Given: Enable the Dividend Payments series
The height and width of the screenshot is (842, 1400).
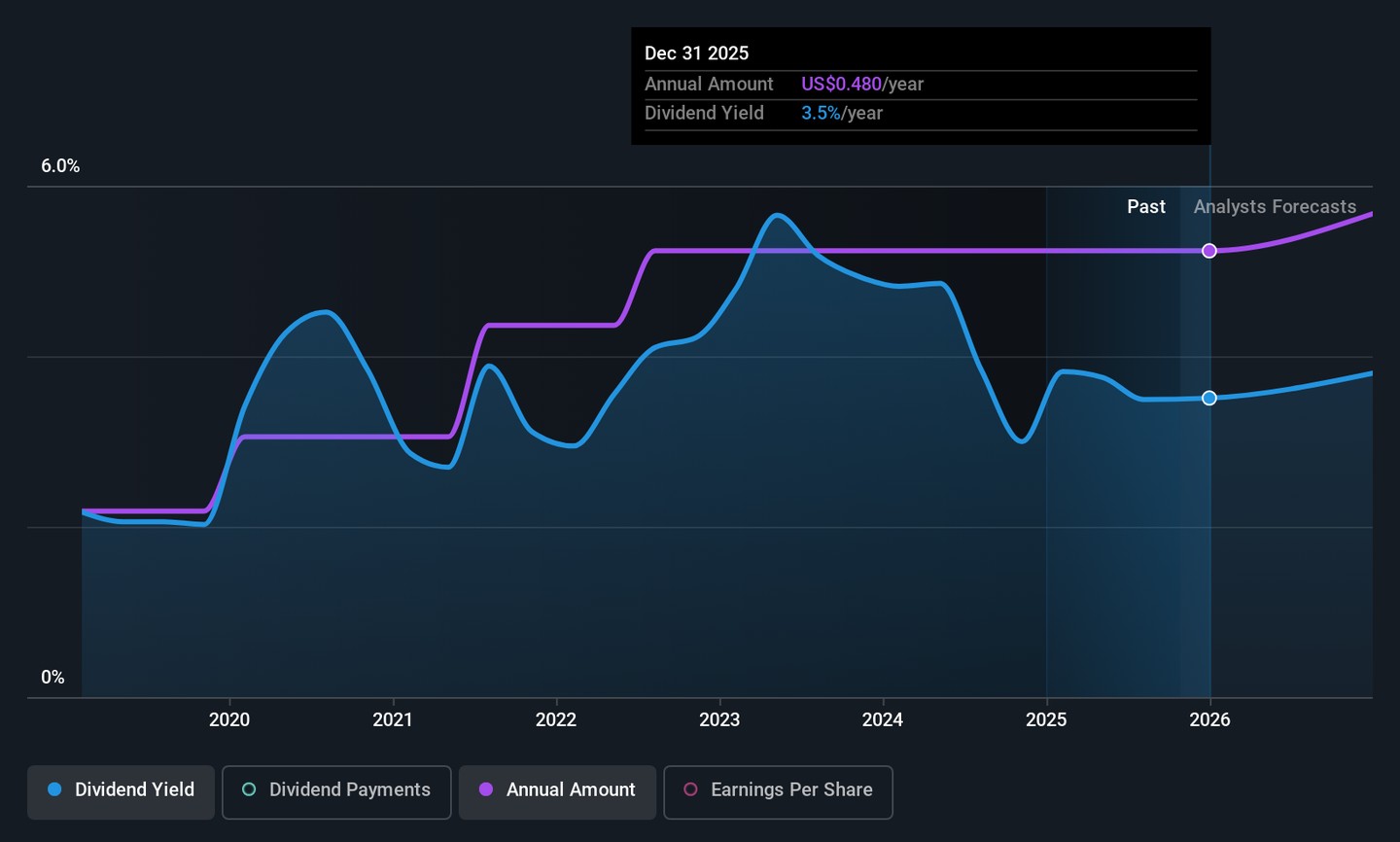Looking at the screenshot, I should point(336,790).
